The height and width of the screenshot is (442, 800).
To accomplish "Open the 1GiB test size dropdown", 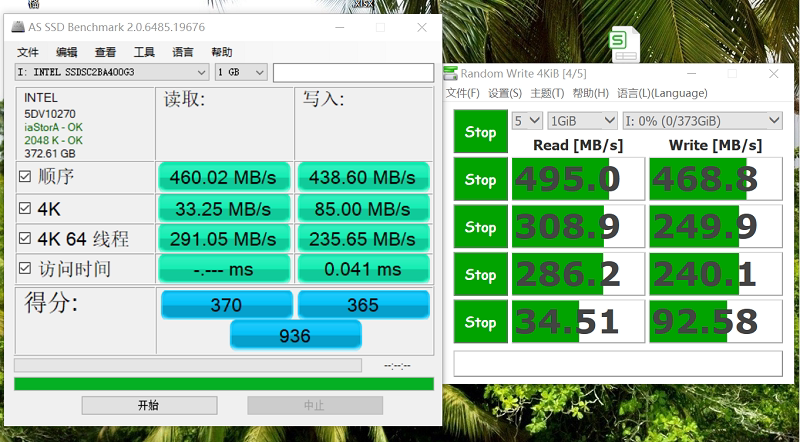I will [x=582, y=121].
